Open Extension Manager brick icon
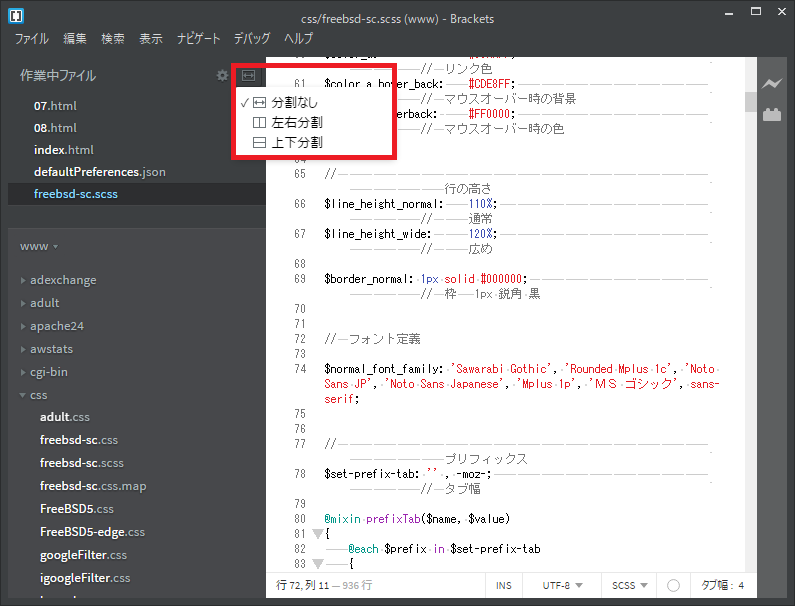Image resolution: width=795 pixels, height=606 pixels. pyautogui.click(x=772, y=115)
